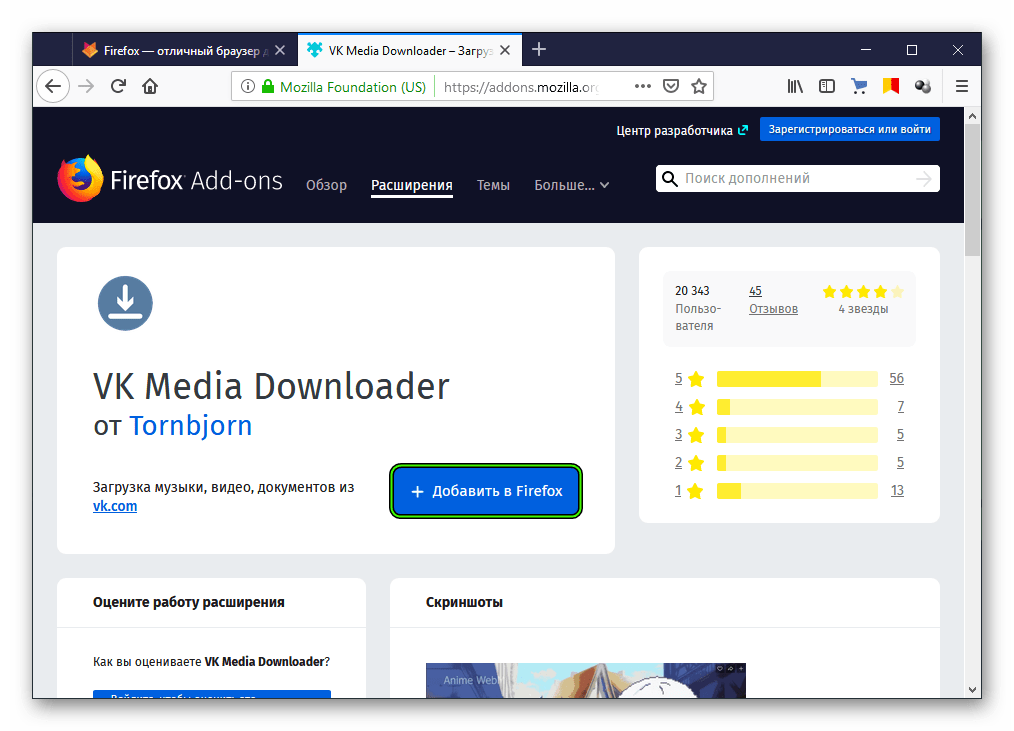
Task: Close the VK Media Downloader tab
Action: point(505,50)
